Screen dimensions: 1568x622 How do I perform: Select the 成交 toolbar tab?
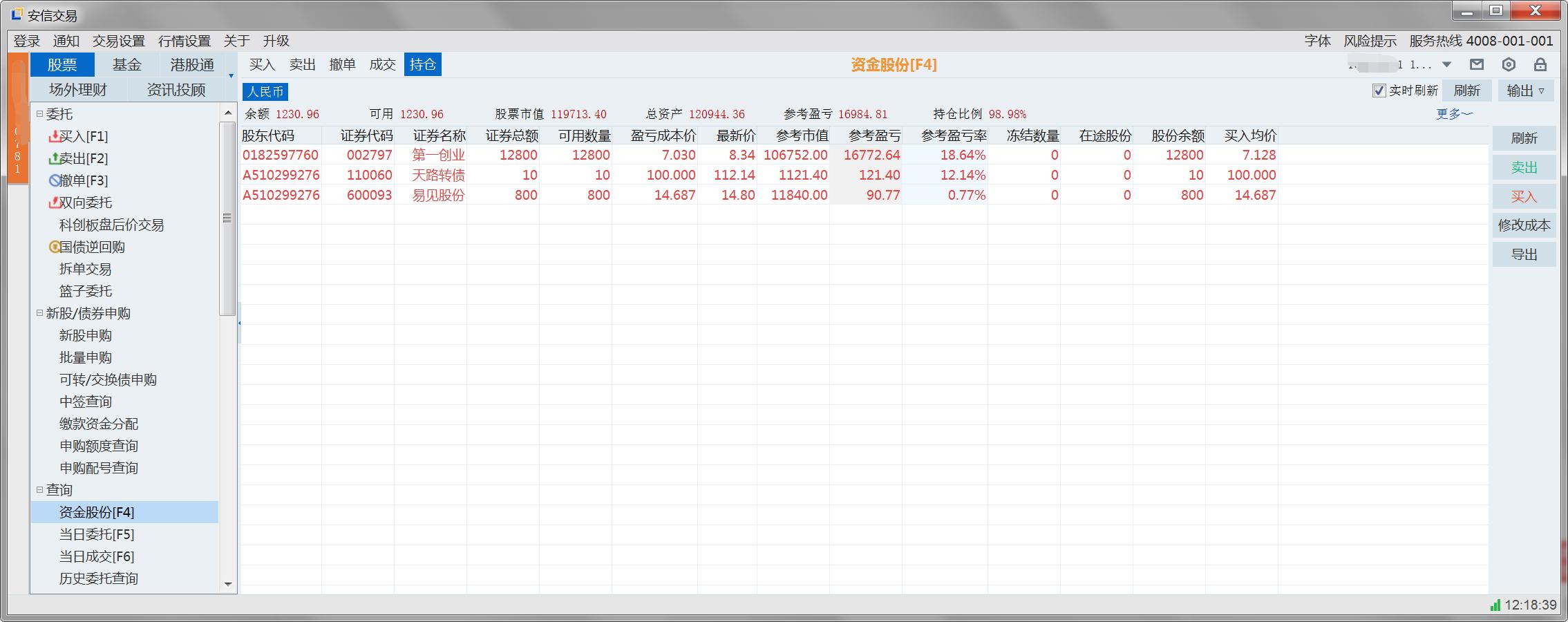click(x=383, y=64)
